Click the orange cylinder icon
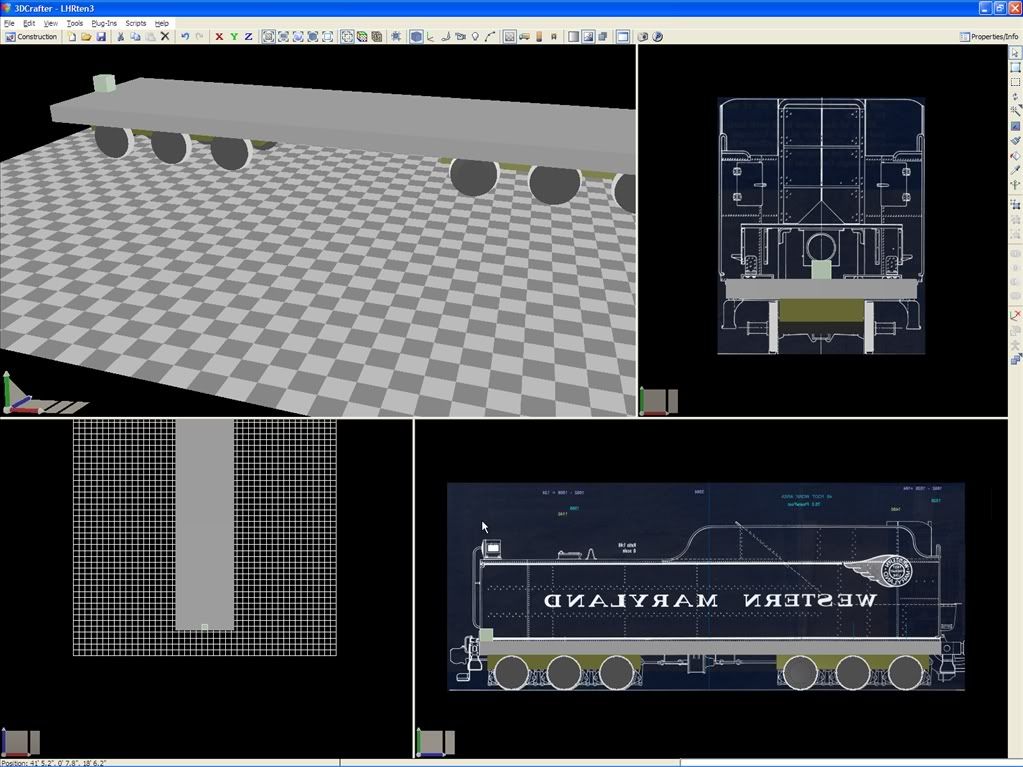Viewport: 1023px width, 767px height. pyautogui.click(x=539, y=37)
